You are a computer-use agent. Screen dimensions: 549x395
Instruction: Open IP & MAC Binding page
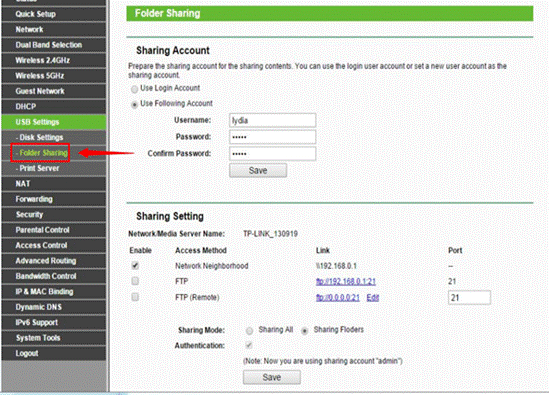[x=54, y=291]
